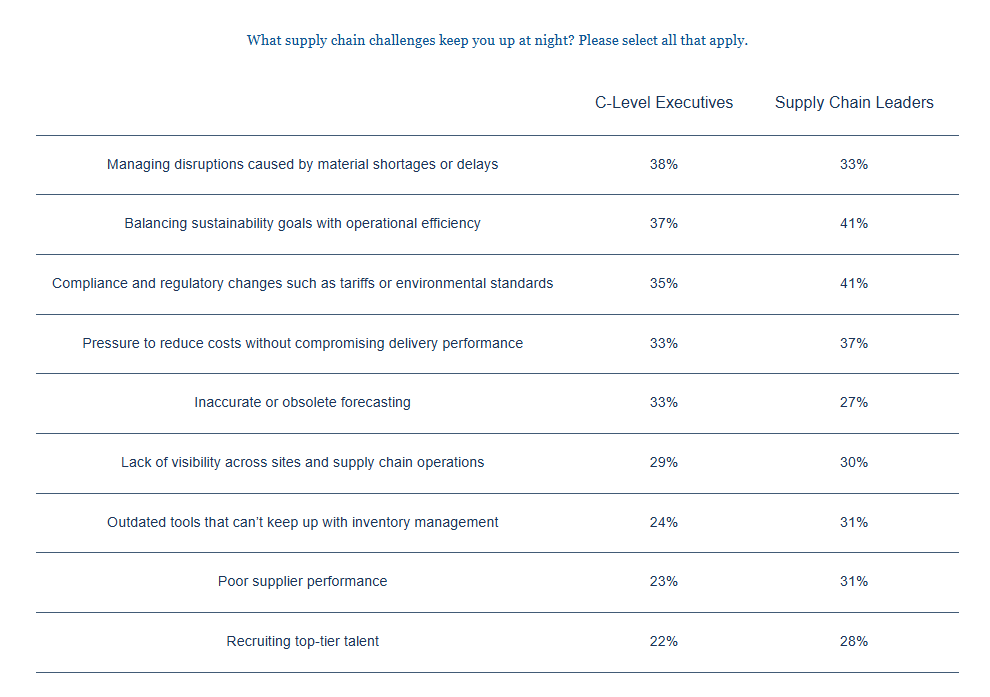Screen dimensions: 990x697
Task: Click the 23% value for poor supplier performance
Action: tap(664, 581)
